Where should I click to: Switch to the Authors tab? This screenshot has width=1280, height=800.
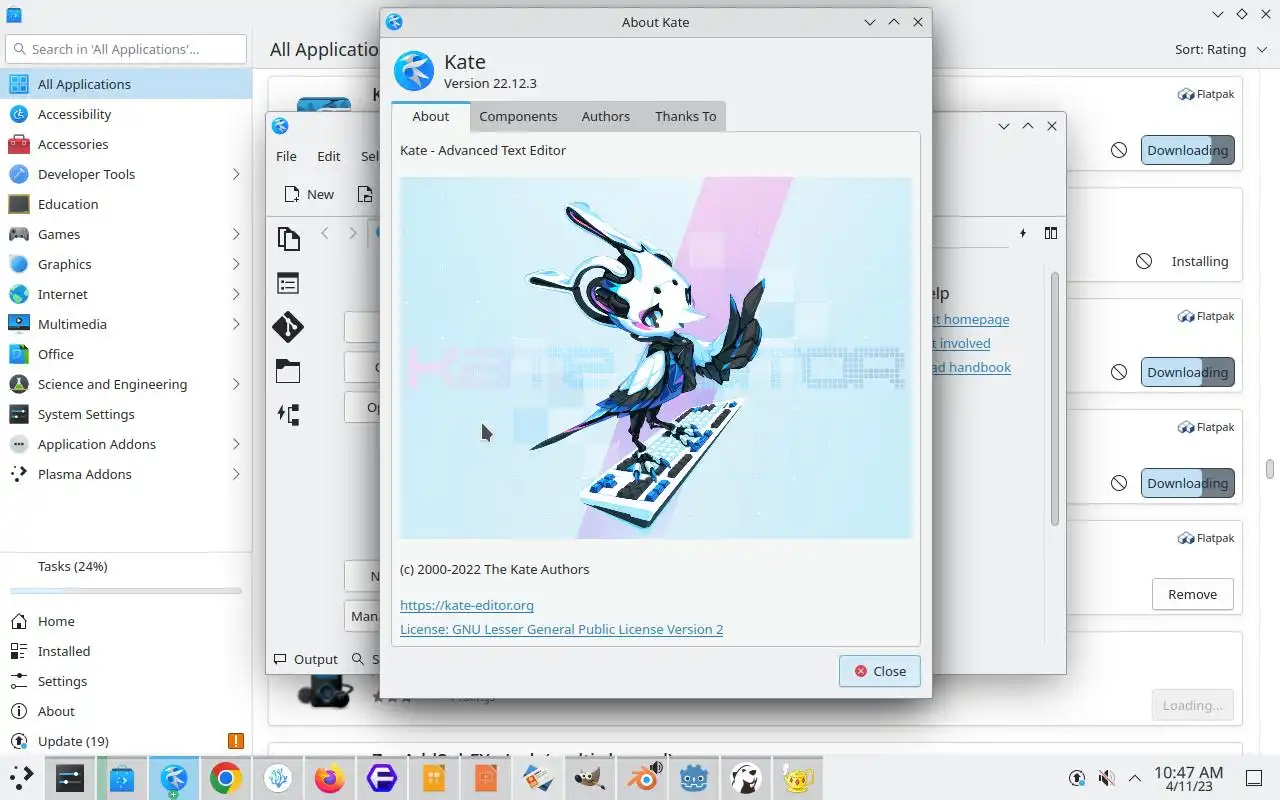(606, 116)
